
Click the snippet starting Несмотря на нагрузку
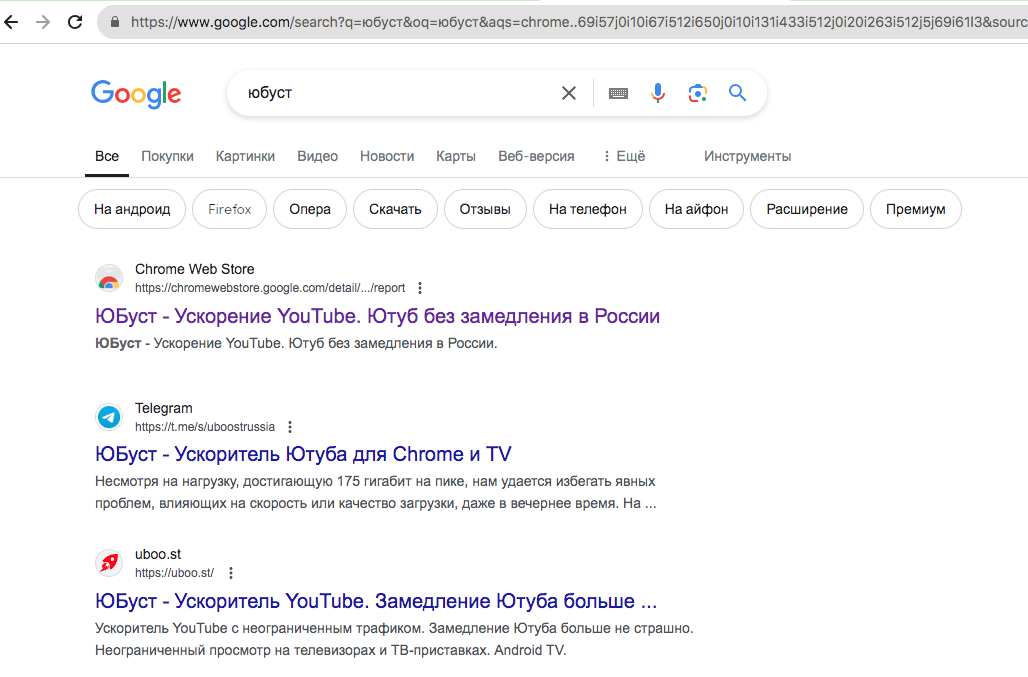click(376, 492)
